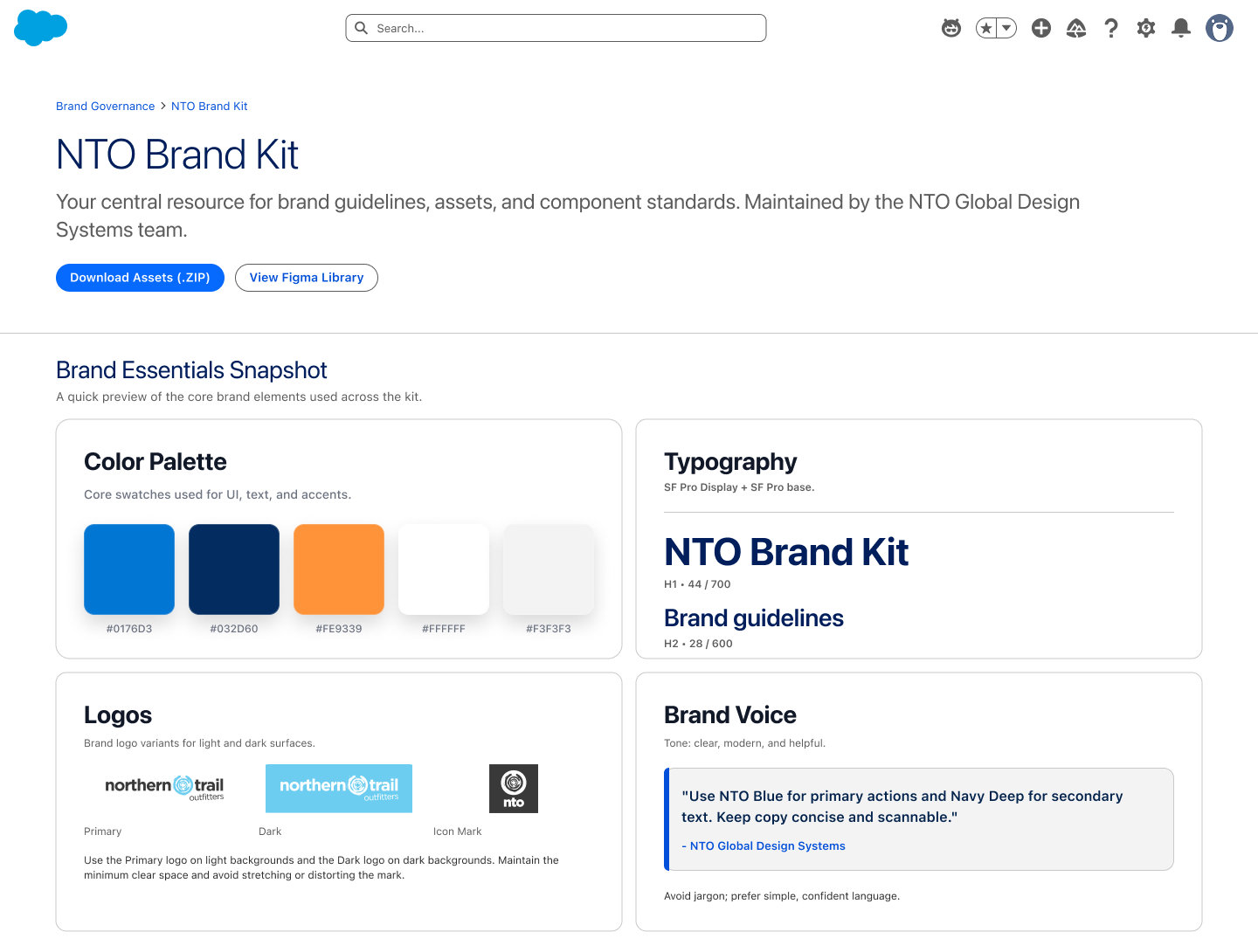Open the Astro mascot guidance icon
This screenshot has width=1258, height=952.
click(951, 28)
